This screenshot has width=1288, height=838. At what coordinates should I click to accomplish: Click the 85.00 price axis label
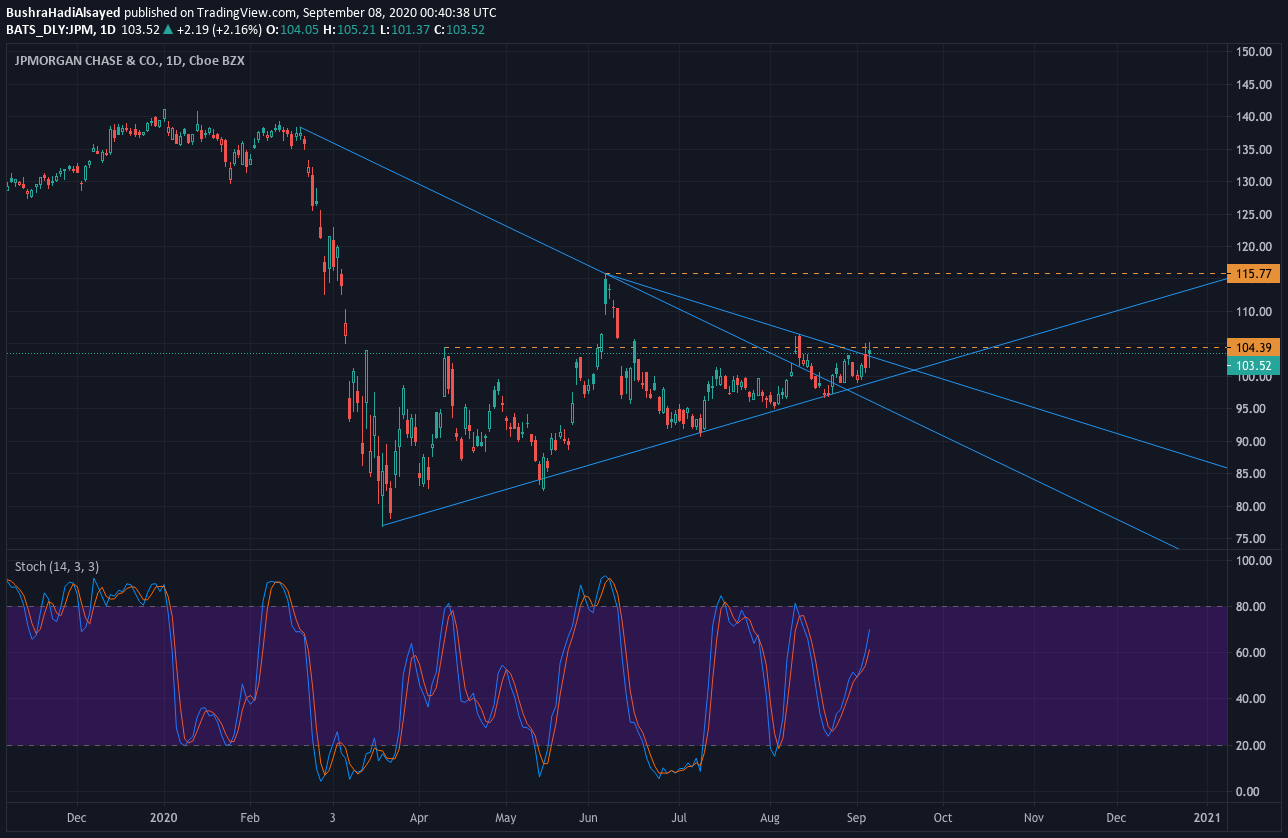point(1253,474)
